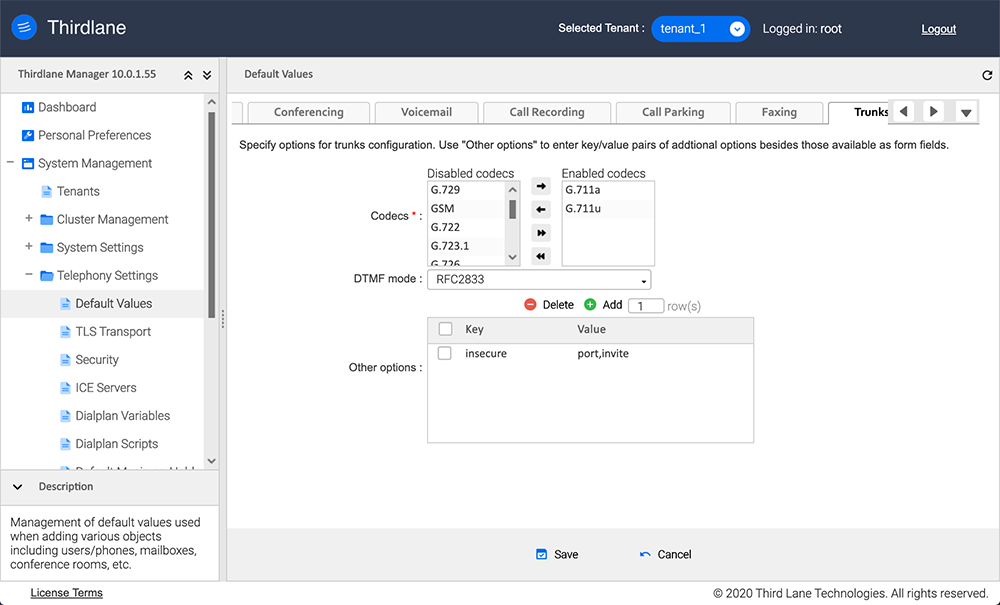Click the Add rows button label
Viewport: 1000px width, 605px height.
coord(612,305)
